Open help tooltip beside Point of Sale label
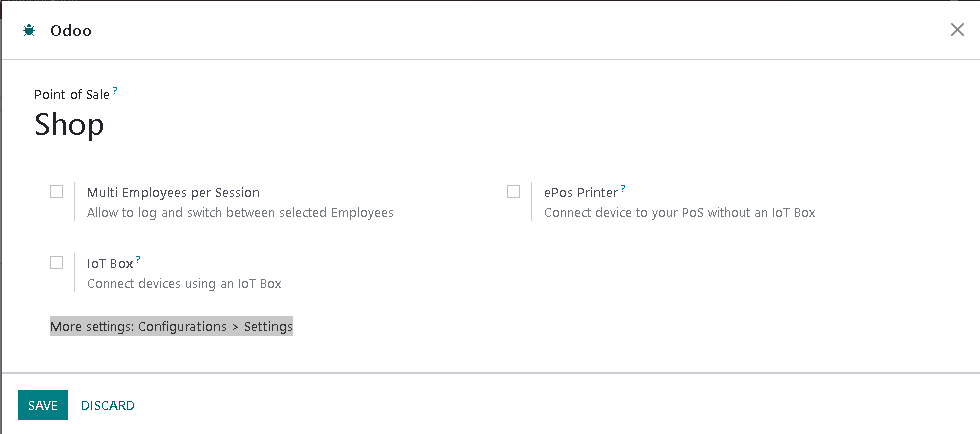The image size is (980, 434). click(x=115, y=91)
